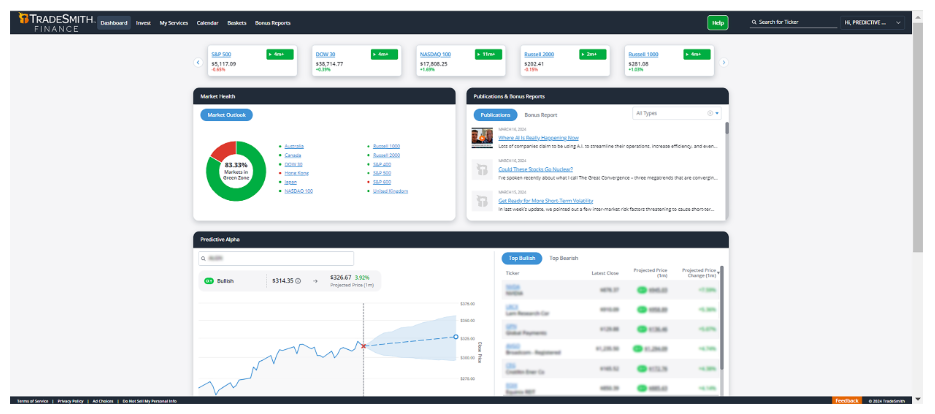Viewport: 935px width, 414px height.
Task: Select the Top Bullish tab
Action: [522, 258]
